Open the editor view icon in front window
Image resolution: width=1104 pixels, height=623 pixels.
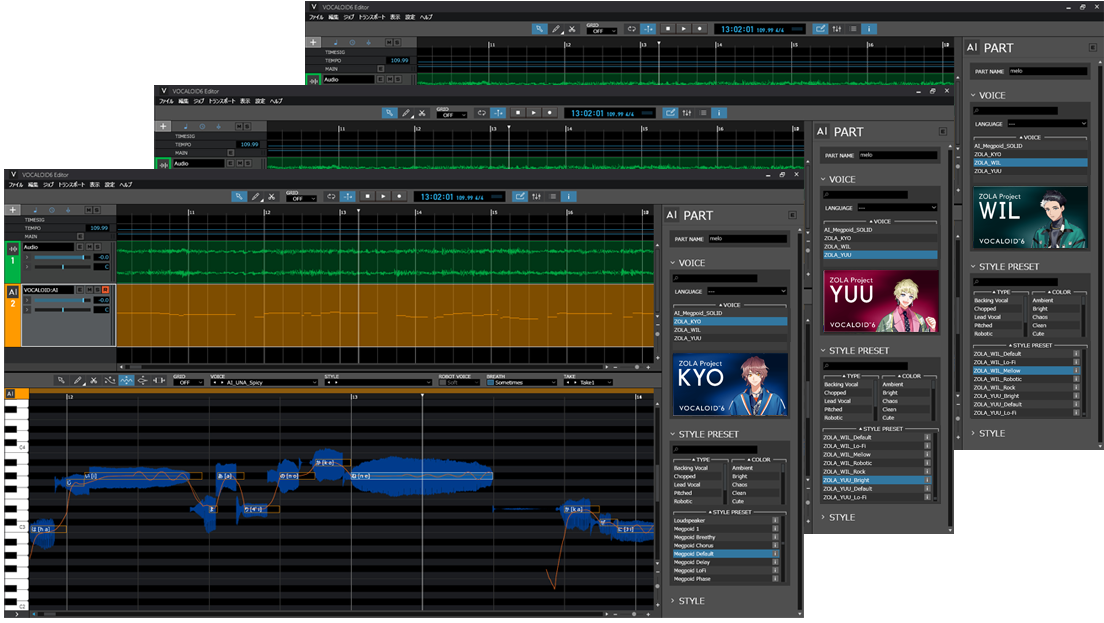click(520, 196)
